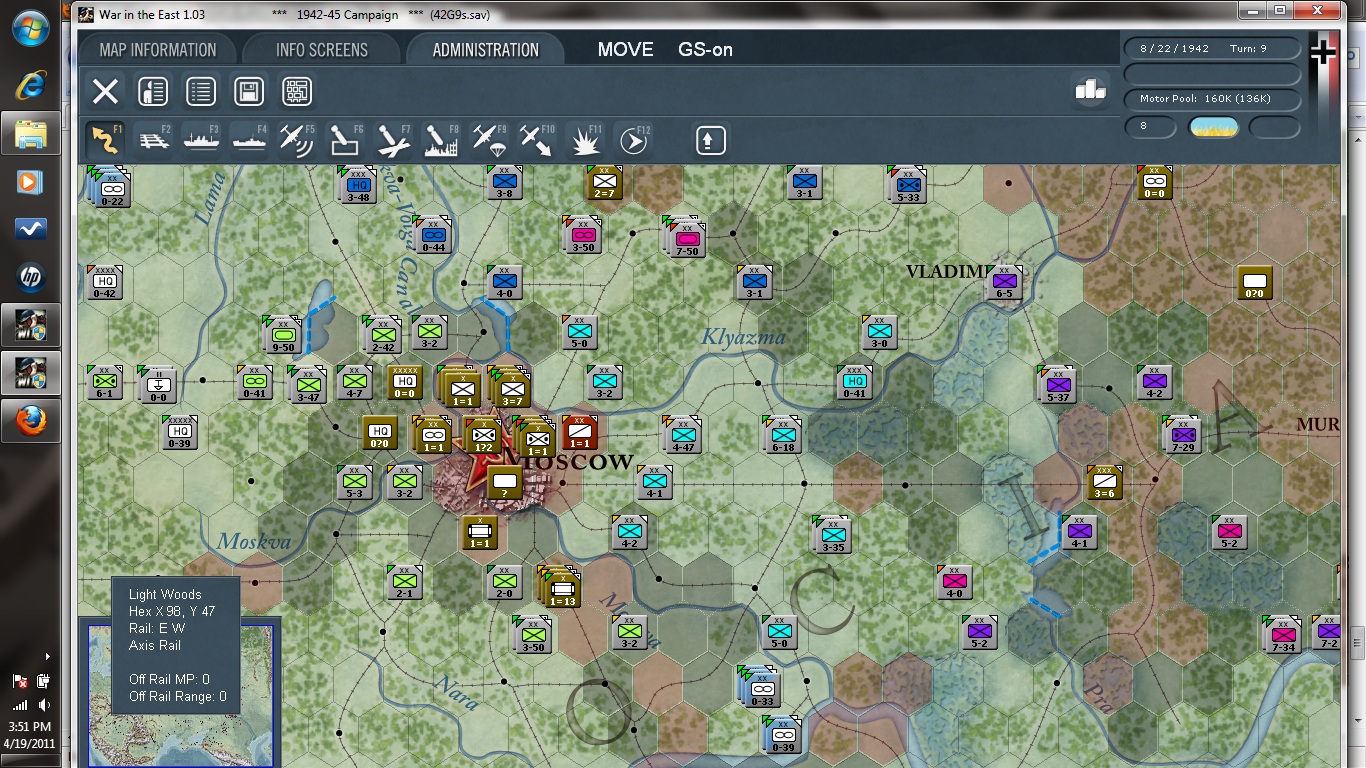Switch to the INFO SCREENS tab

click(322, 50)
